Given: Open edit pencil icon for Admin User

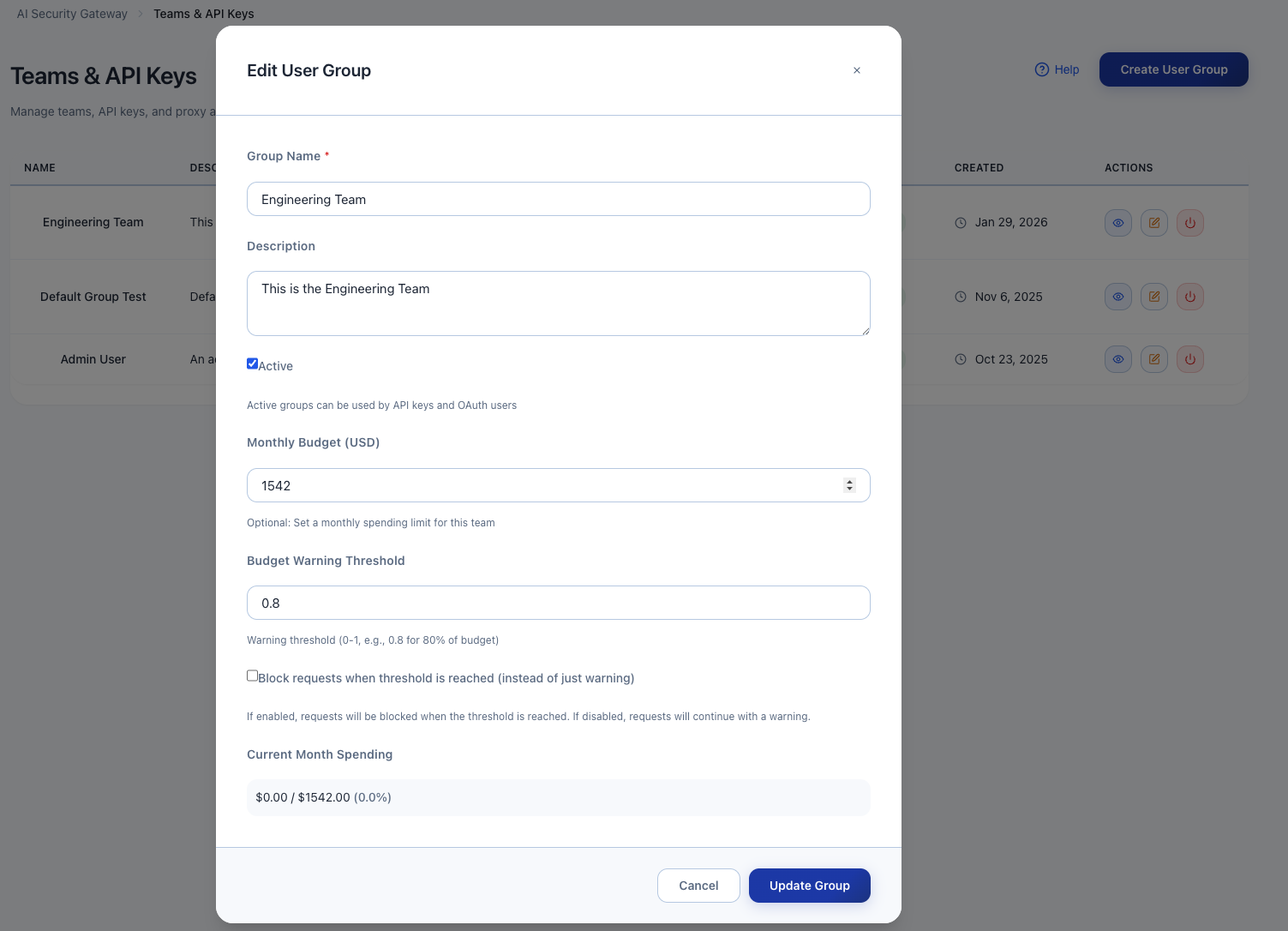Looking at the screenshot, I should click(1153, 359).
